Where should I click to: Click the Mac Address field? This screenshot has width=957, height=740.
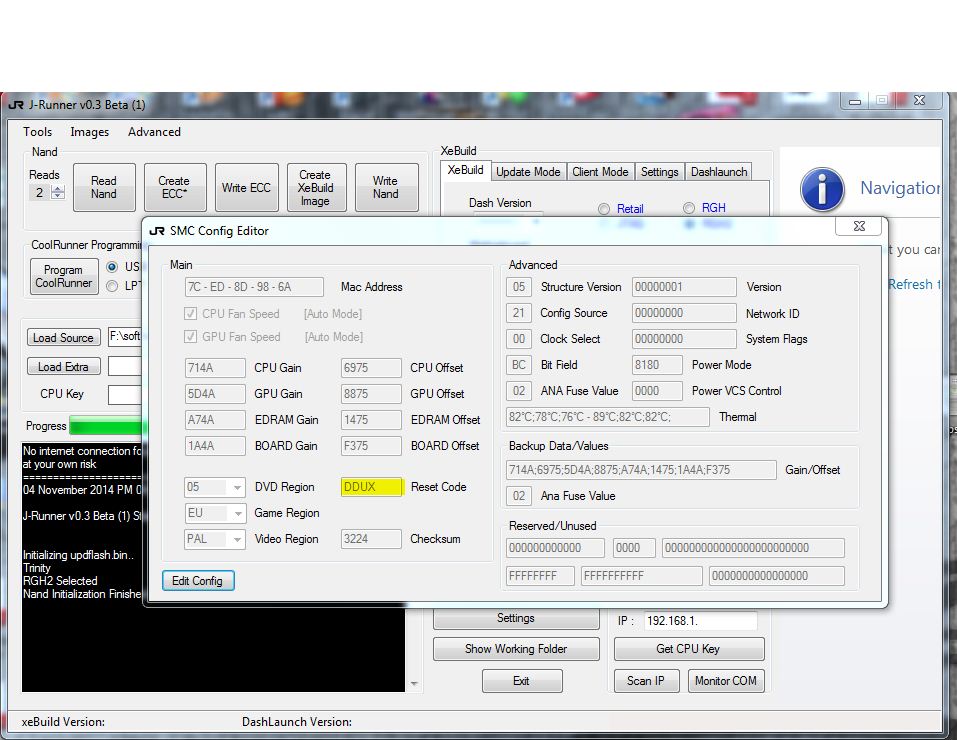coord(254,287)
